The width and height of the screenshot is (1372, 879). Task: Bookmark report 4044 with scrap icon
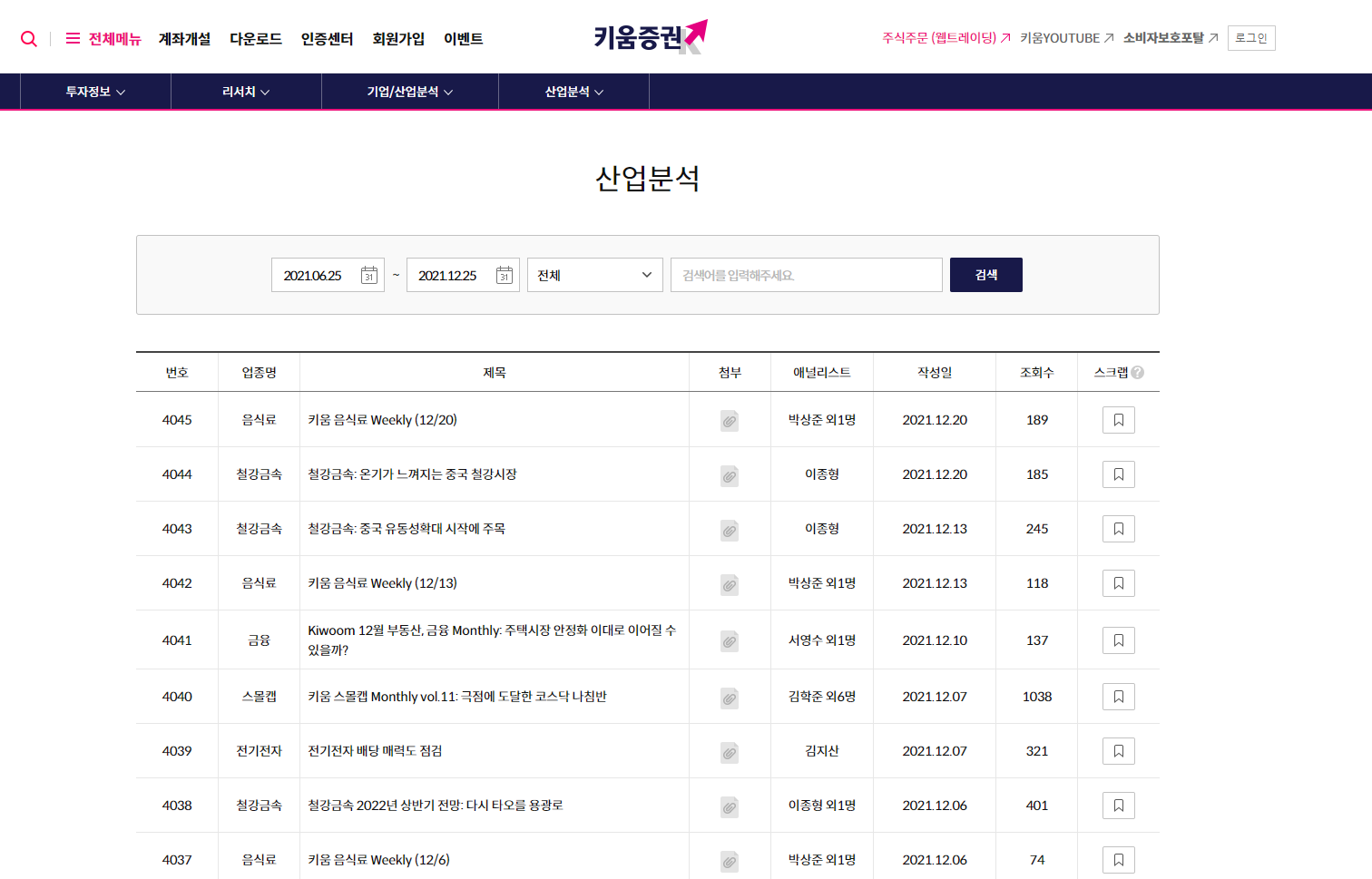1119,474
